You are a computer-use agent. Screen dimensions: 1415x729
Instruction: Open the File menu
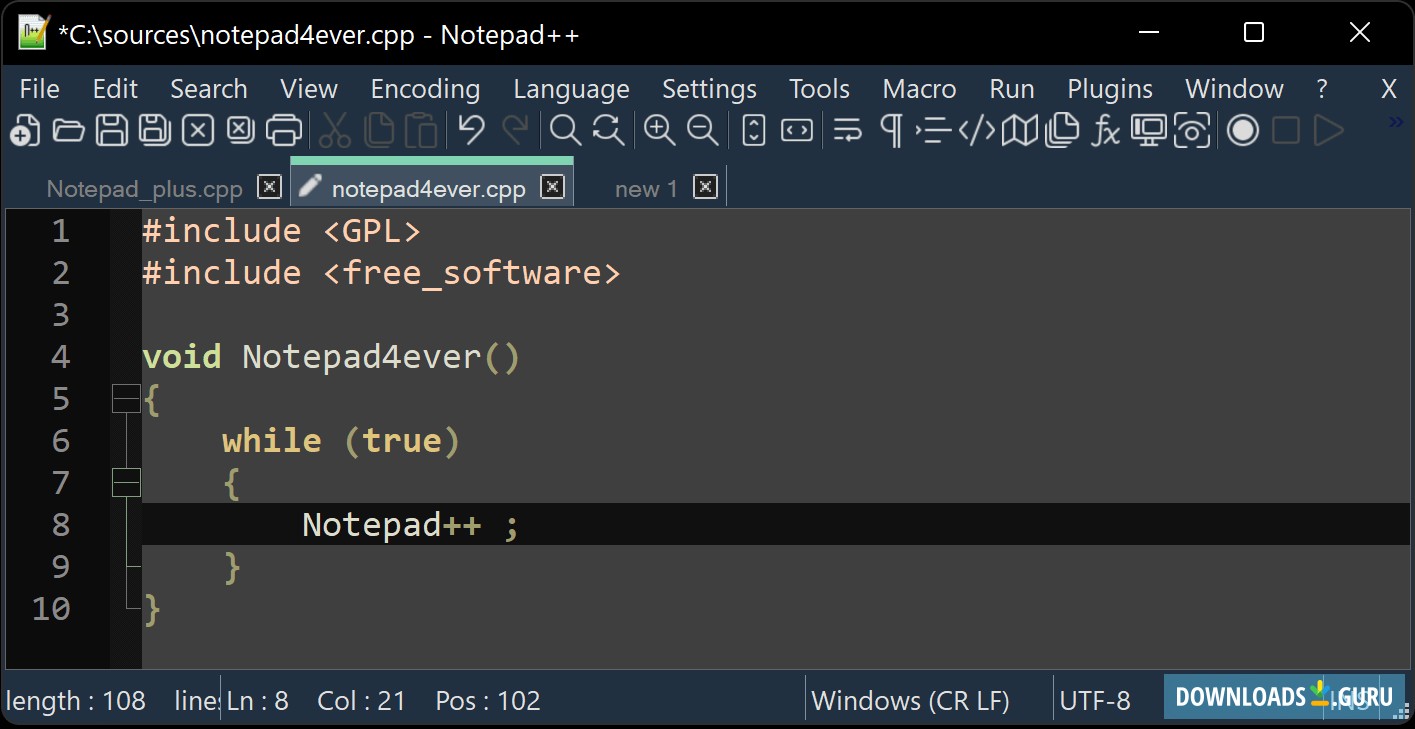40,89
